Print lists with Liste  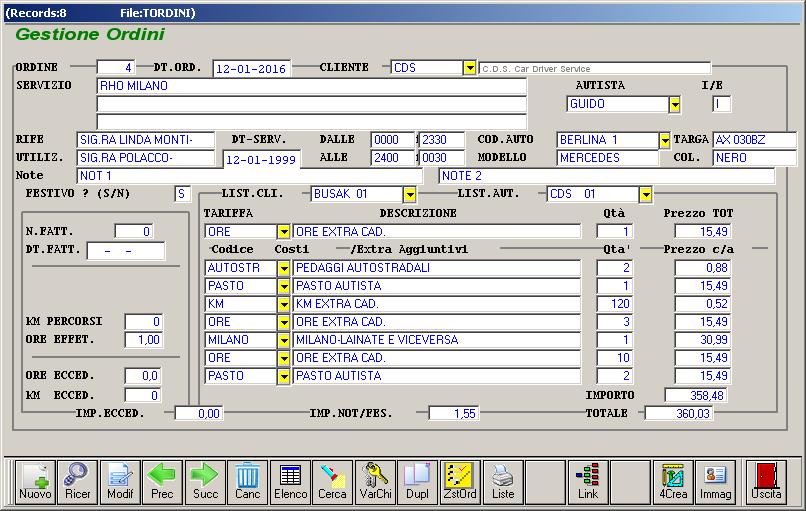[503, 481]
